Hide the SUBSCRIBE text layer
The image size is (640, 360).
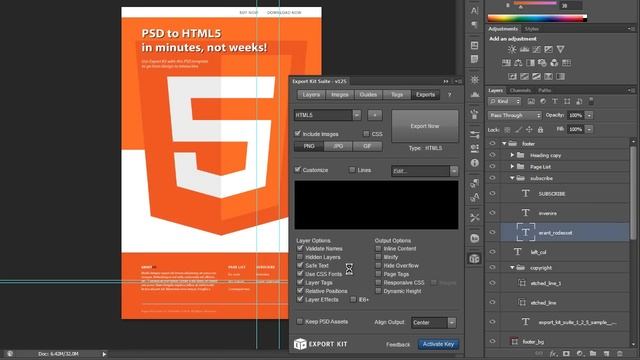click(x=493, y=193)
